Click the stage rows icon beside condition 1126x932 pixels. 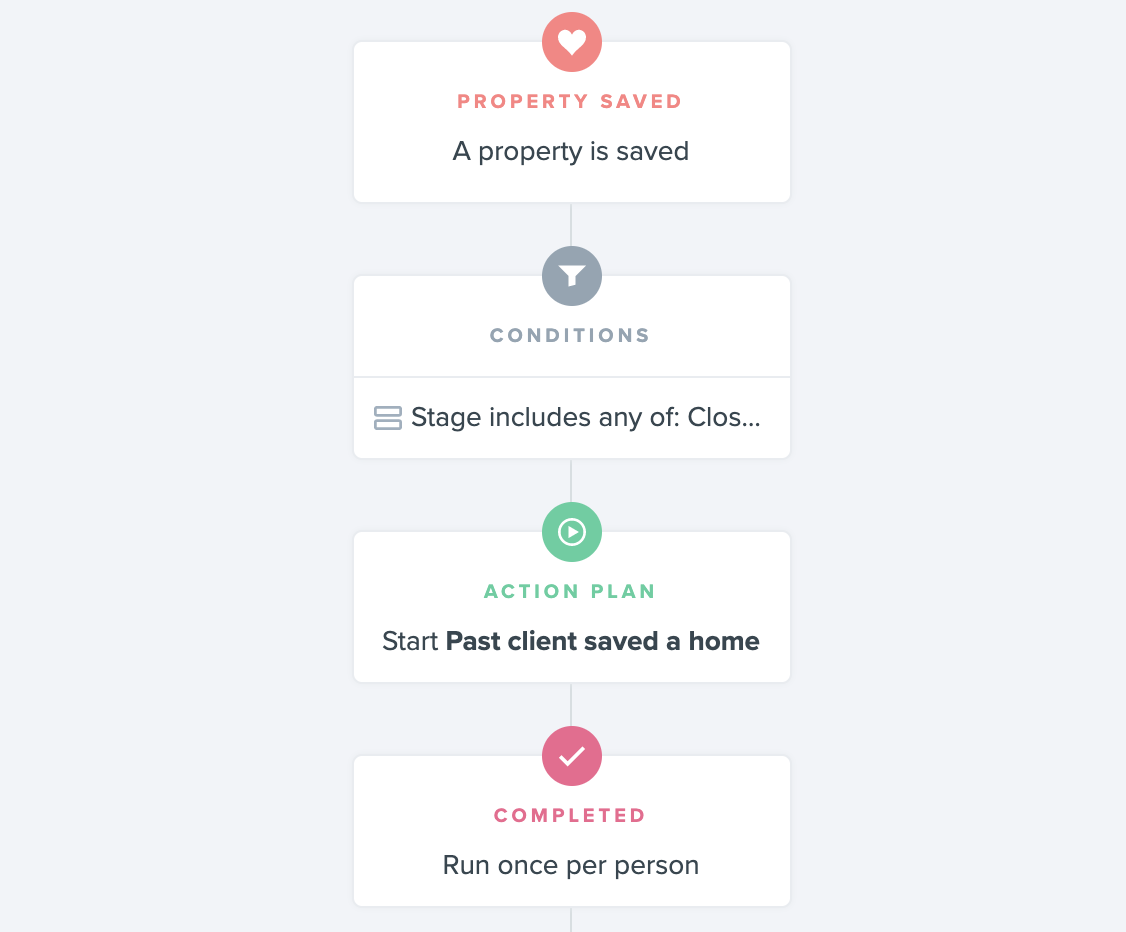(388, 418)
